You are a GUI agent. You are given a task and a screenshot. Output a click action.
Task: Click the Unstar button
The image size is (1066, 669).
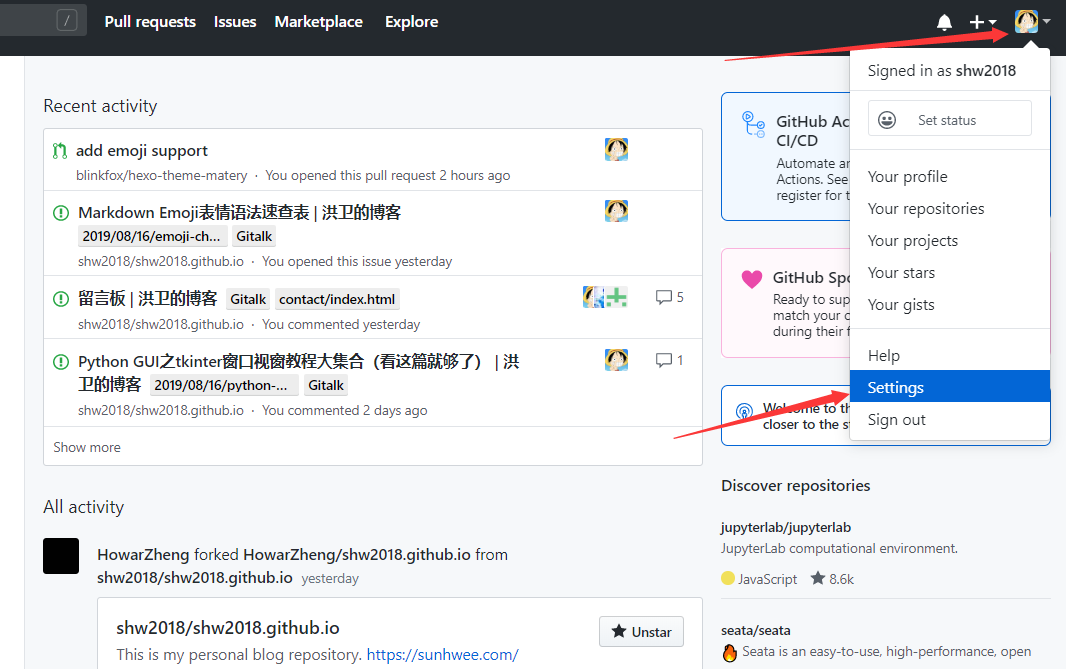641,632
